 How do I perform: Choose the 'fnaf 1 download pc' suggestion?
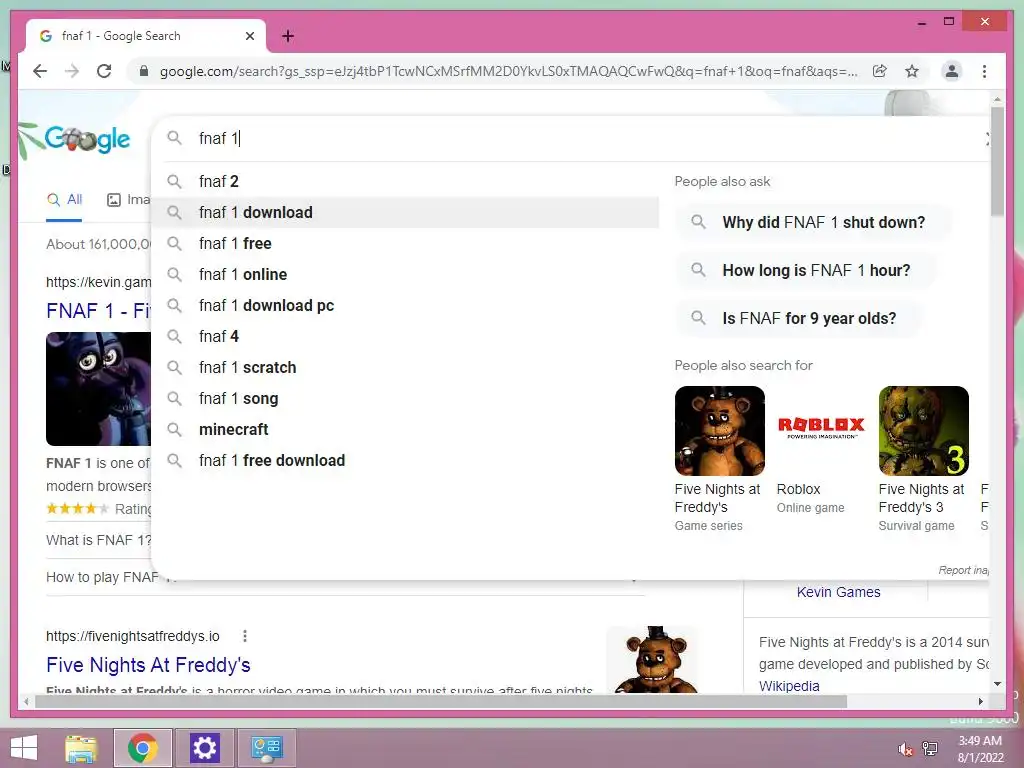pos(405,306)
